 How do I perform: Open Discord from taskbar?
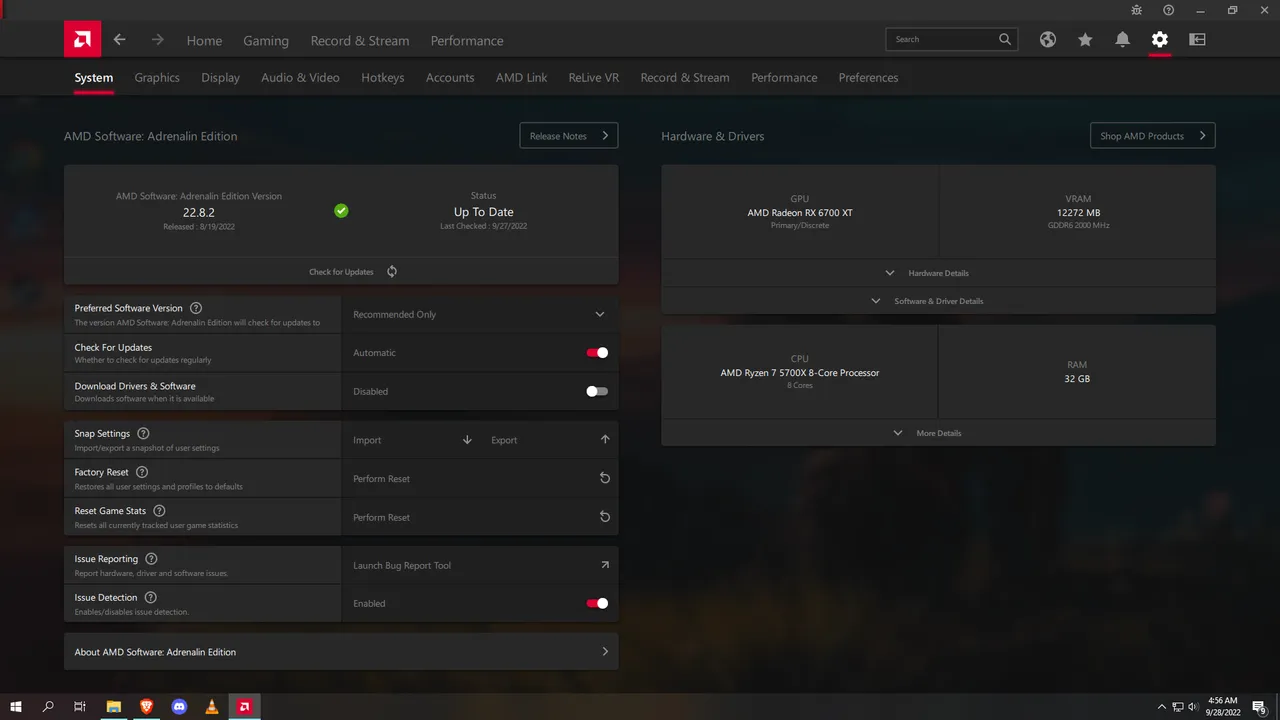(x=179, y=707)
